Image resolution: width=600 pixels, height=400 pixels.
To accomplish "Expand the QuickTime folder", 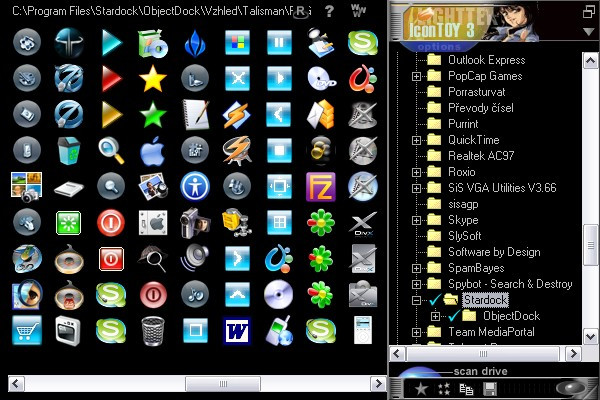I will (x=416, y=140).
